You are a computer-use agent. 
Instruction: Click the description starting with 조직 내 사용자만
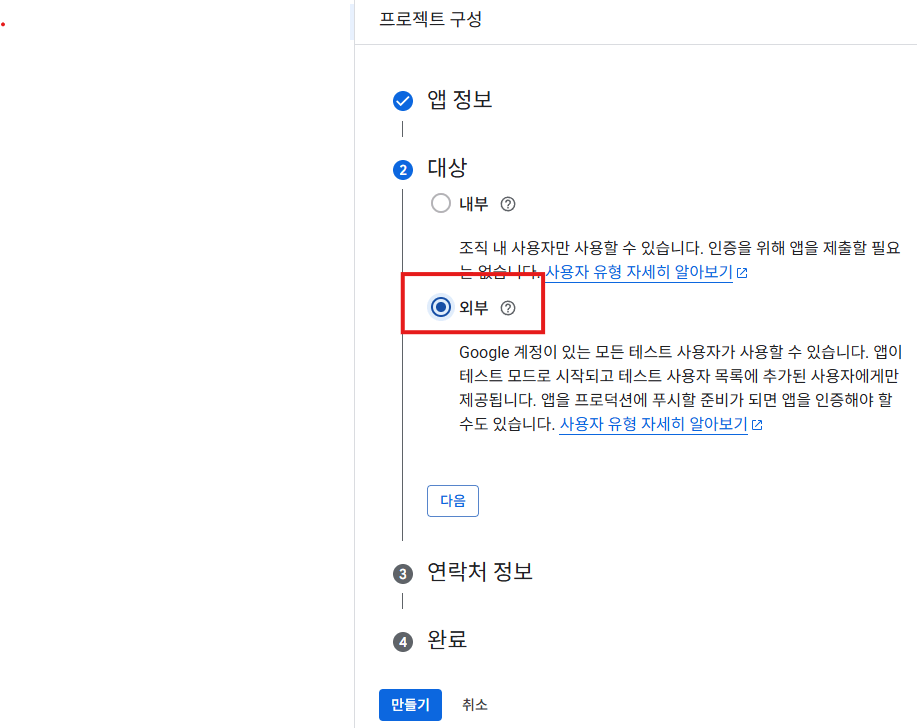click(680, 260)
